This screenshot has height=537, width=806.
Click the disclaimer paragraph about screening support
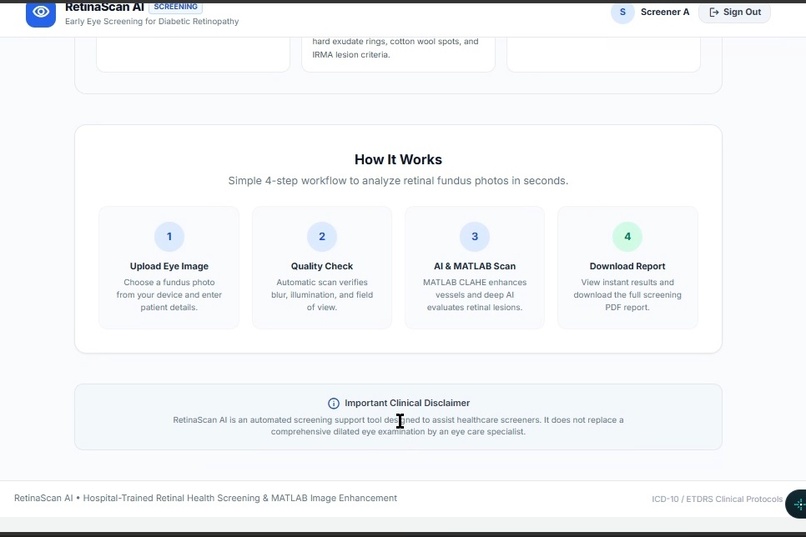pyautogui.click(x=398, y=425)
